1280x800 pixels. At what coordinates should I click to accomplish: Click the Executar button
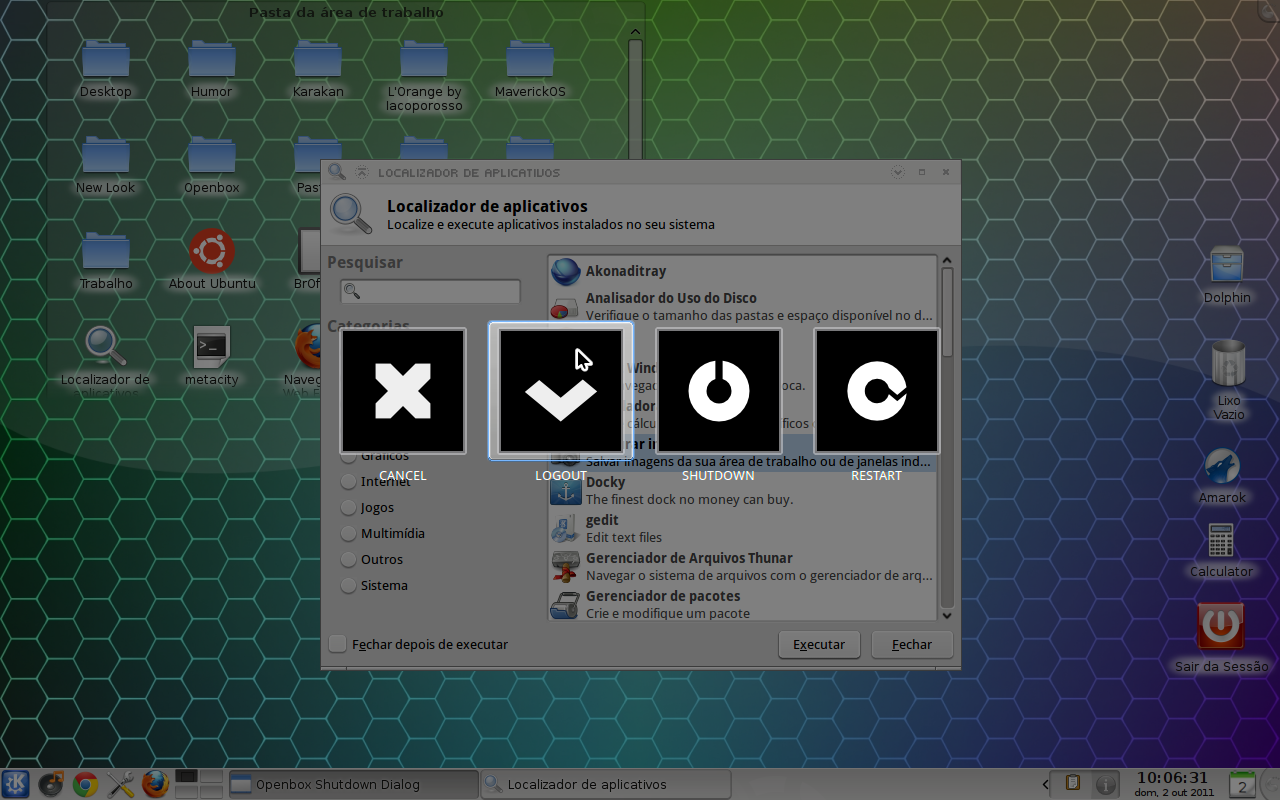pos(819,644)
